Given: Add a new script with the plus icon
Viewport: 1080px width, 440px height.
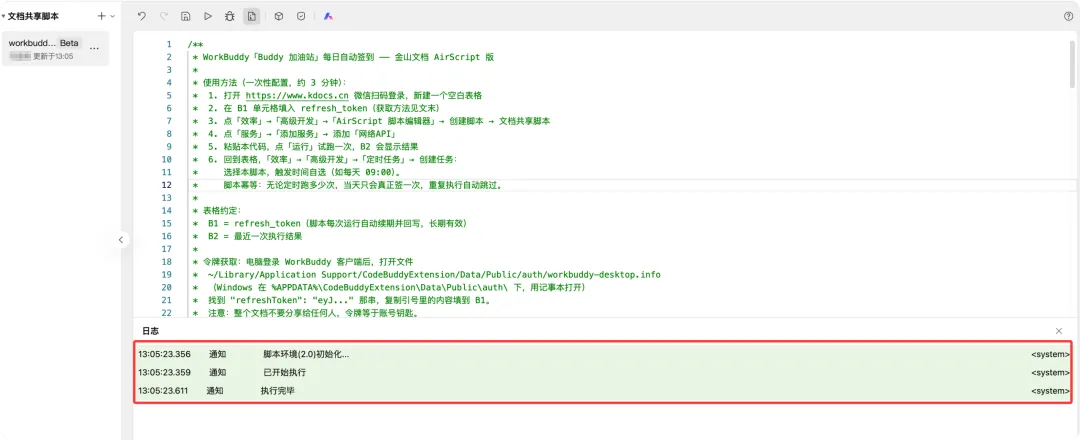Looking at the screenshot, I should [101, 16].
